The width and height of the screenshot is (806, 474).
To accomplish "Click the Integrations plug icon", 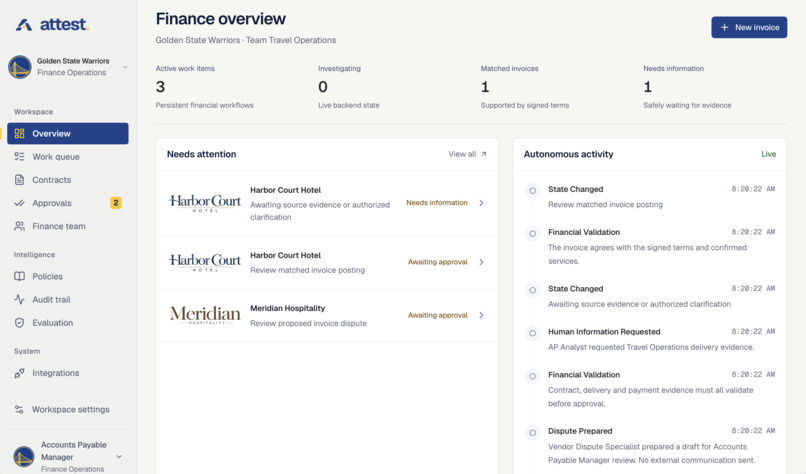I will pos(20,373).
